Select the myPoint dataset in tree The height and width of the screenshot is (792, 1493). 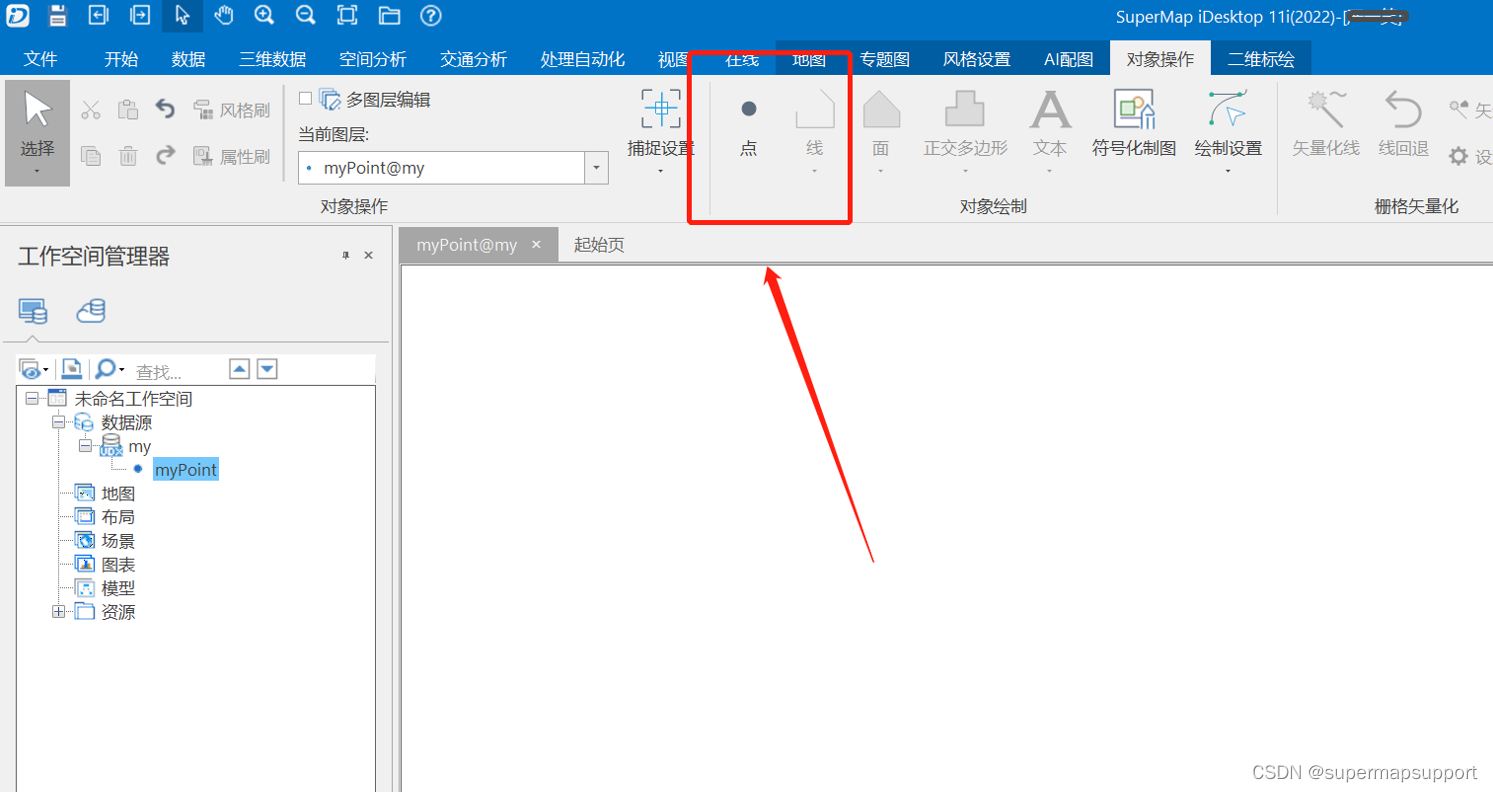point(185,469)
